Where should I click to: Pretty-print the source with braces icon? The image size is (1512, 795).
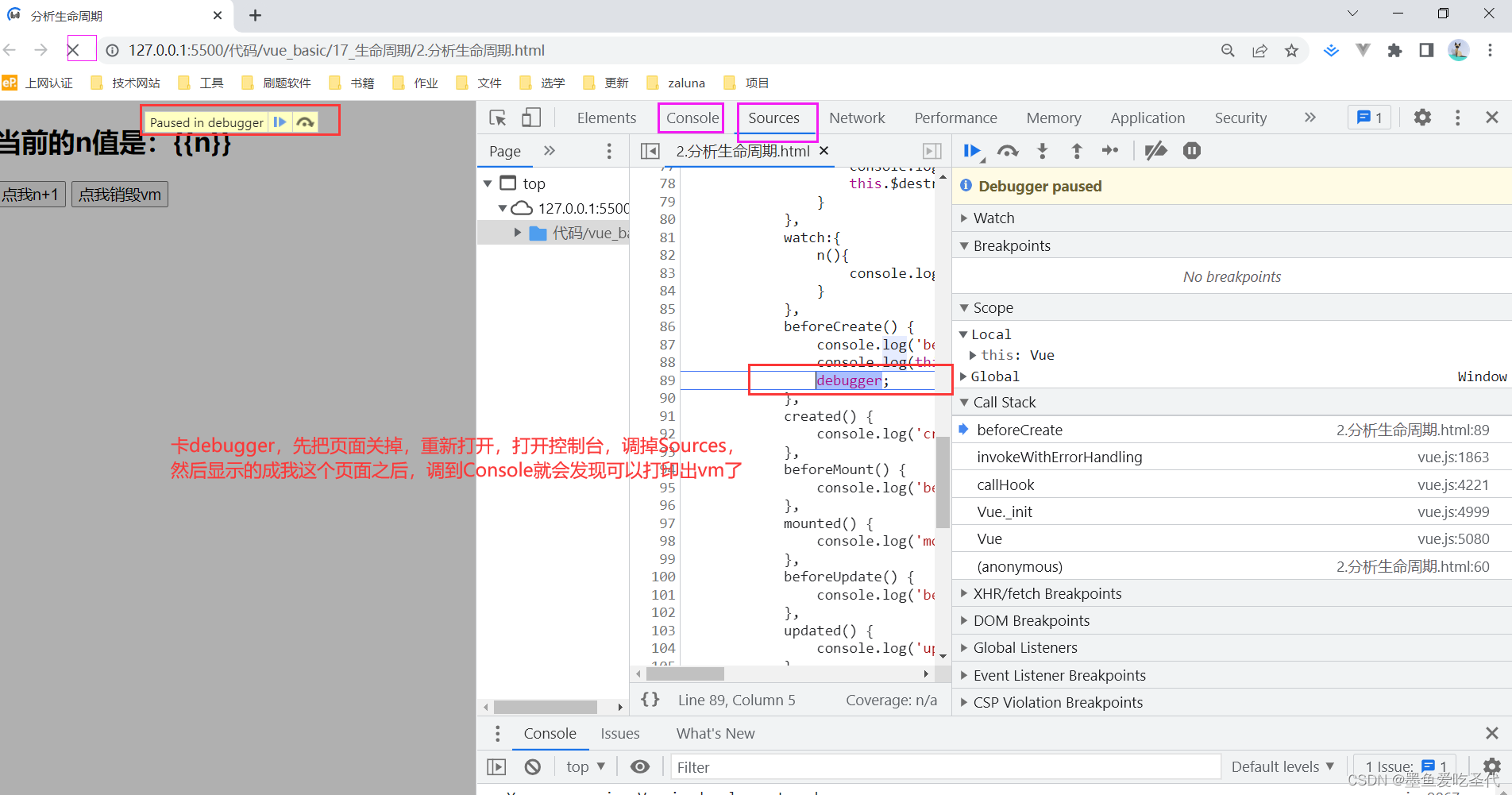(650, 700)
